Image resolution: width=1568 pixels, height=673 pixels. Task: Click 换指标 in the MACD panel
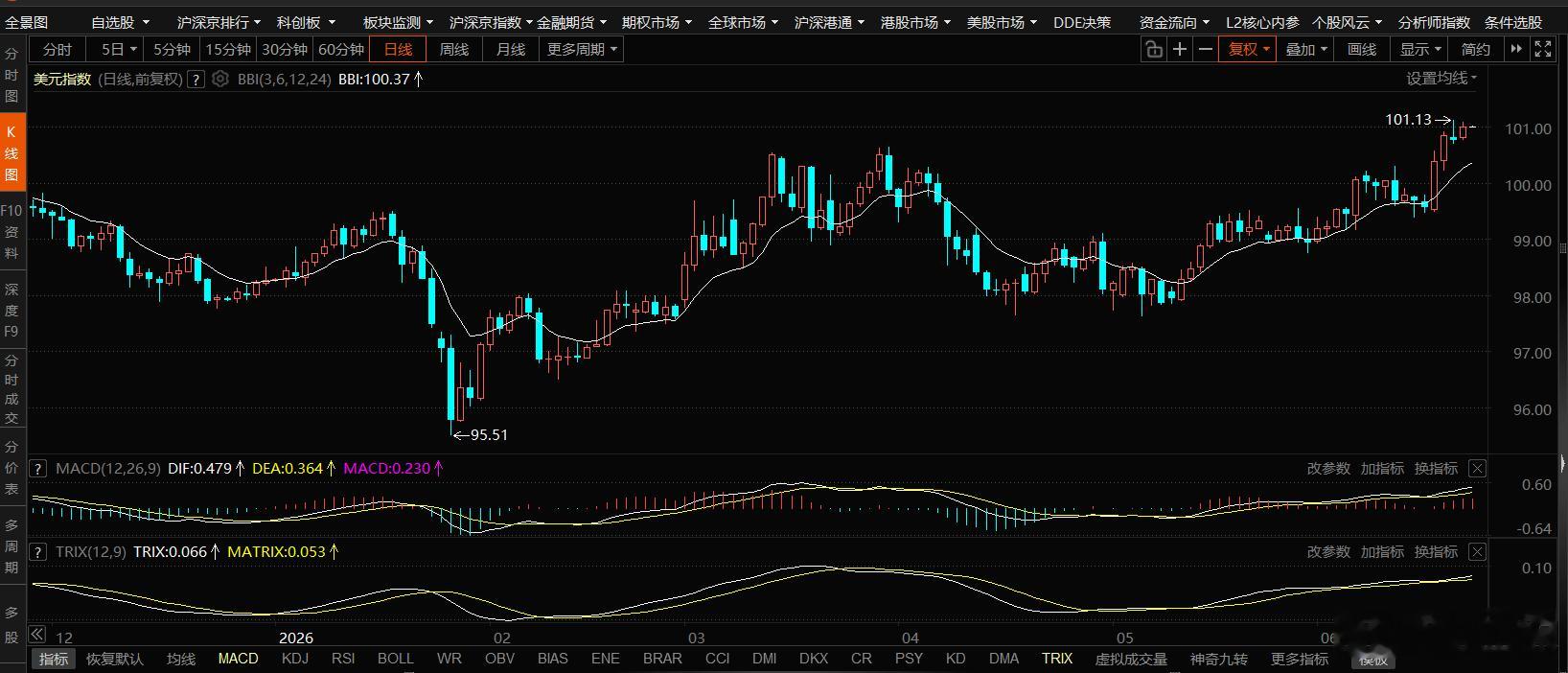click(x=1436, y=469)
